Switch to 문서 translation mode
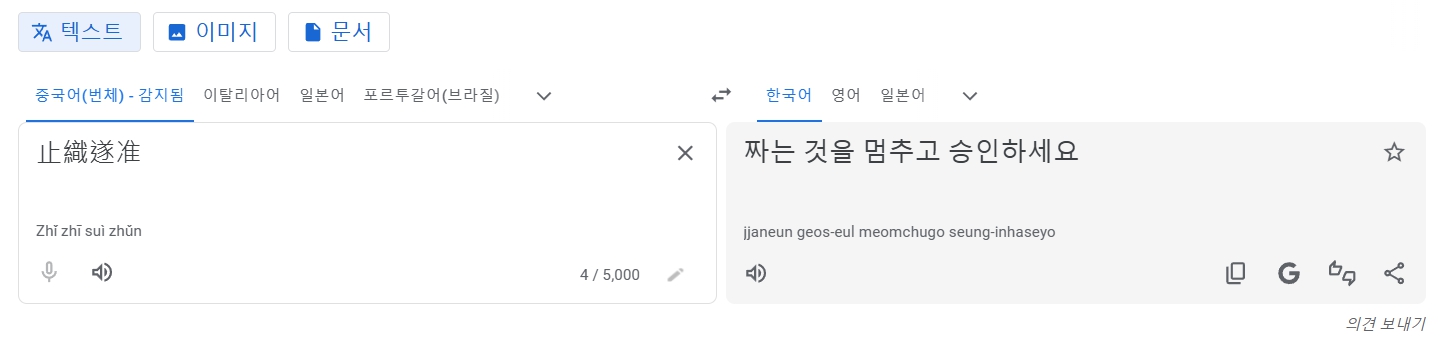1446x361 pixels. pyautogui.click(x=339, y=32)
